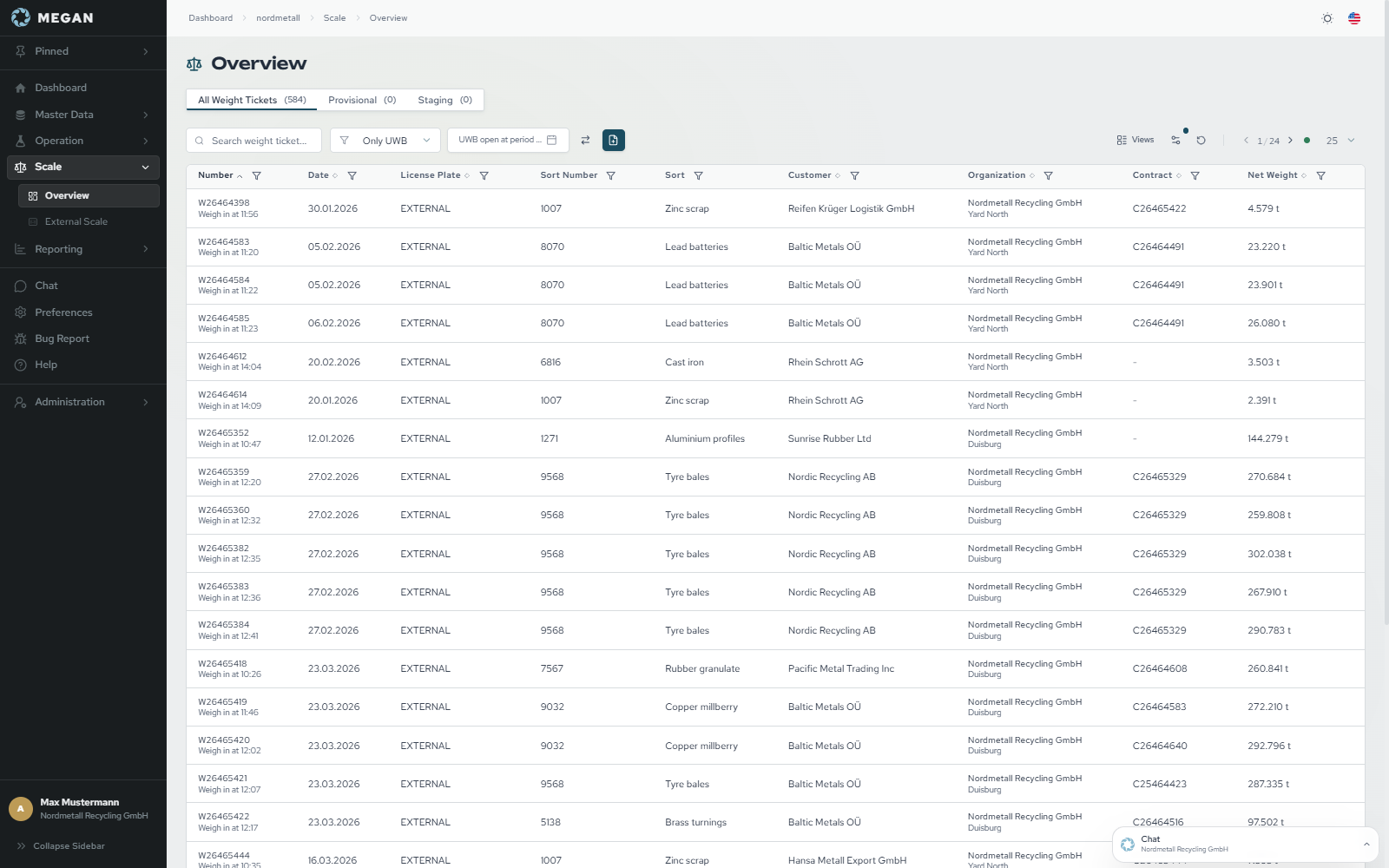This screenshot has width=1389, height=868.
Task: Open weight ticket W26465352
Action: (223, 433)
